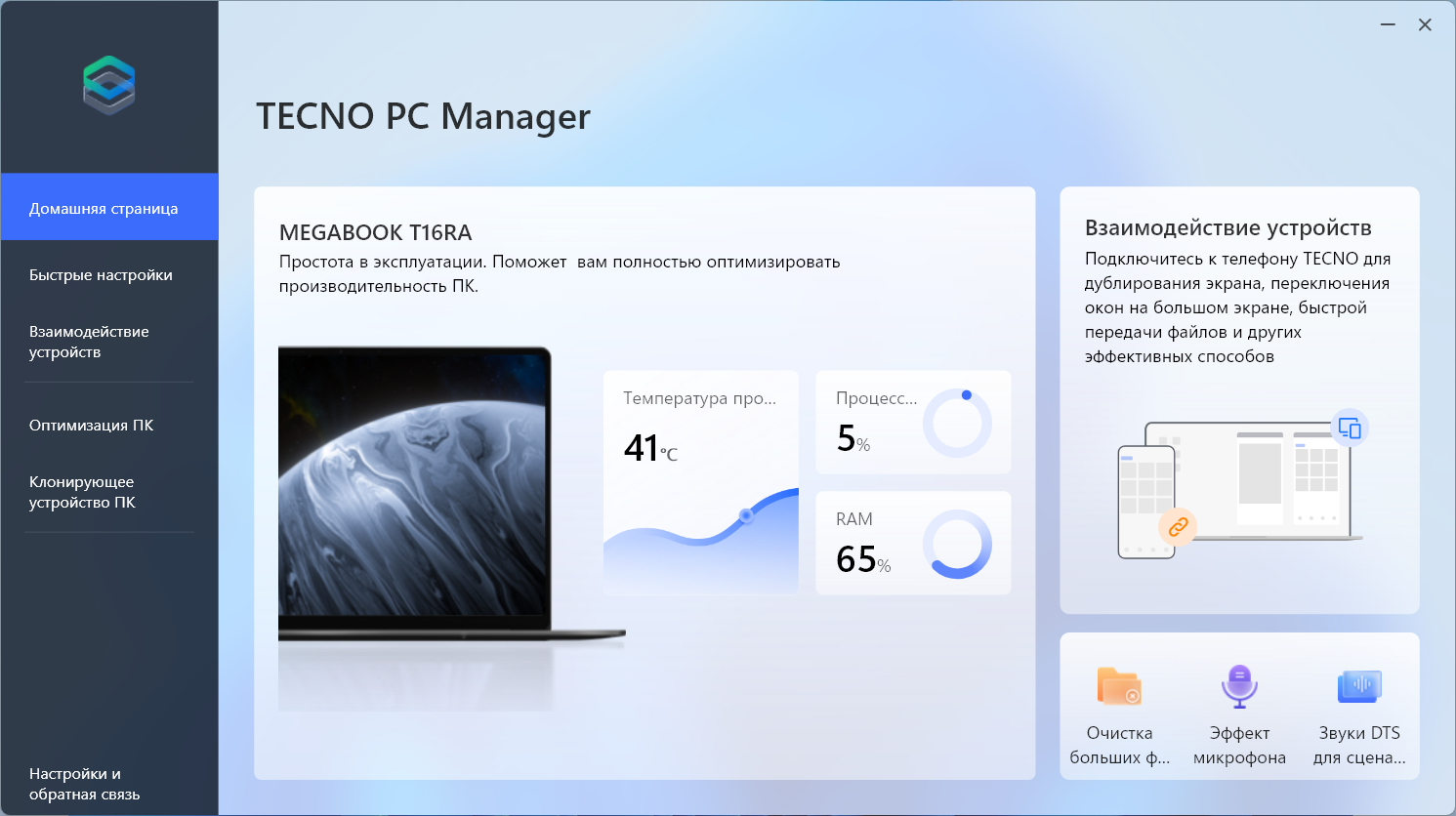Viewport: 1456px width, 816px height.
Task: Click the TECNO PC Manager title
Action: click(x=423, y=116)
